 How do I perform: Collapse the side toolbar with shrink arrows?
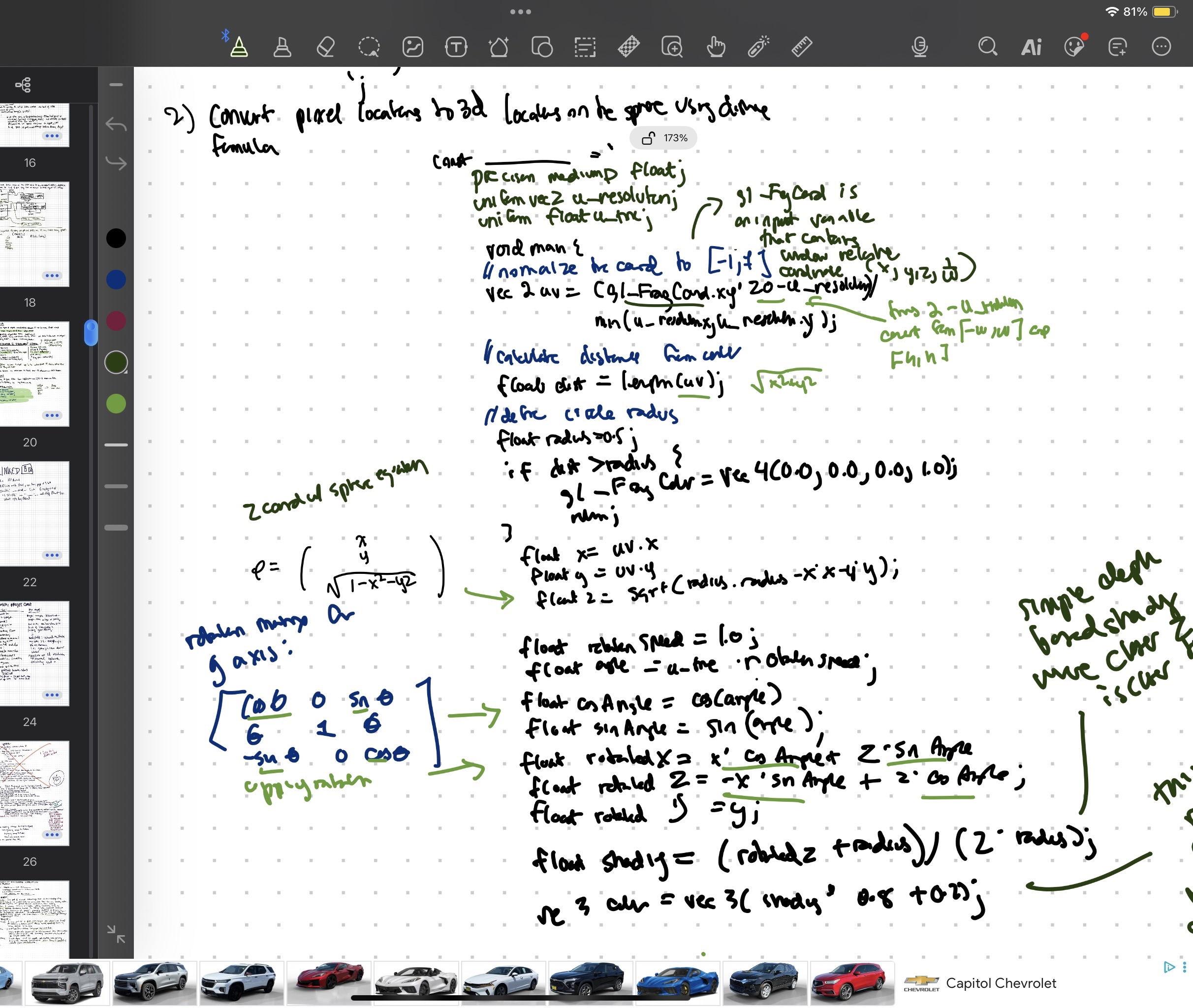coord(116,934)
